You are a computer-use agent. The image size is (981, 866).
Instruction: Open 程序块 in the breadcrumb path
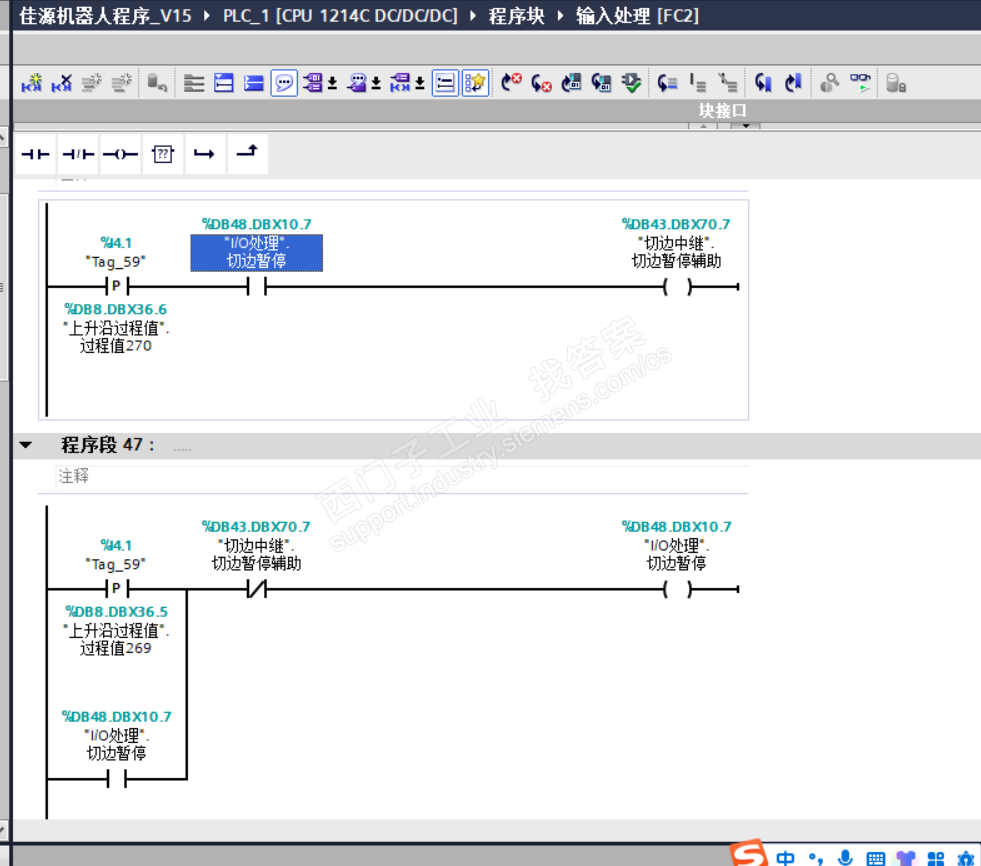pyautogui.click(x=516, y=15)
